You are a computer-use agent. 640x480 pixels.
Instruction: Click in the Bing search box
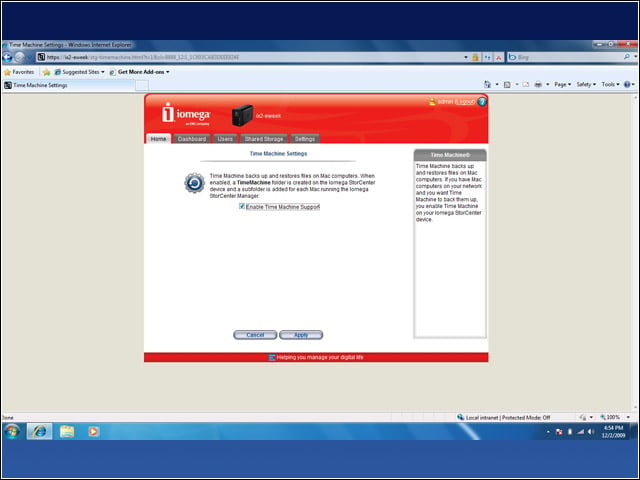565,58
